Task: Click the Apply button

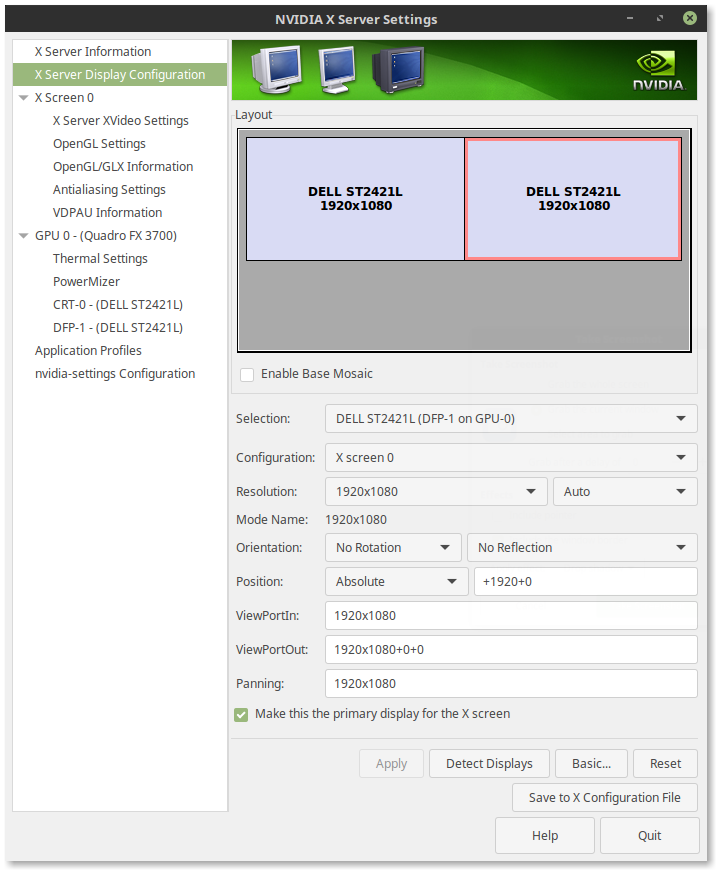Action: coord(391,764)
